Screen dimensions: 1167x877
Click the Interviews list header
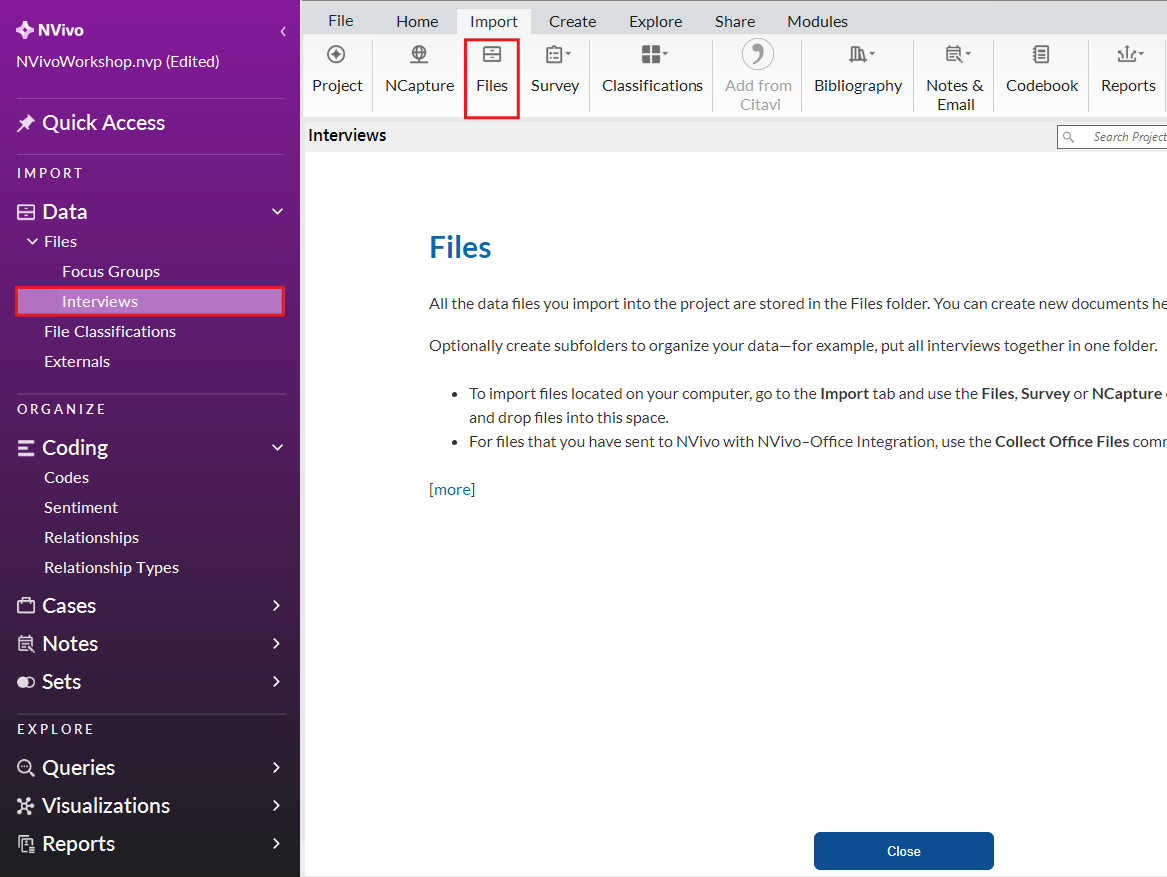(x=347, y=135)
